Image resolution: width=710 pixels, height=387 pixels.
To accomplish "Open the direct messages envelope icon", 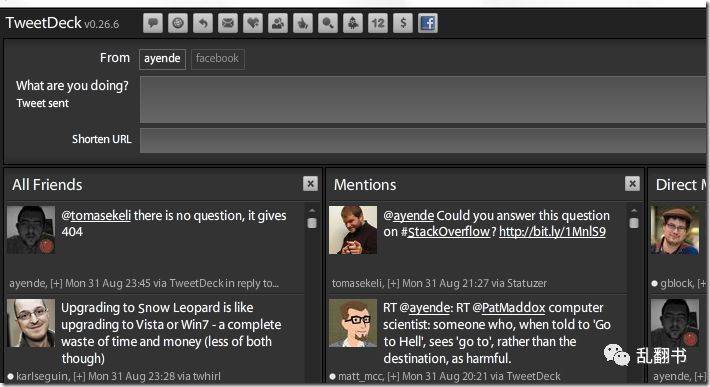I will (x=228, y=23).
